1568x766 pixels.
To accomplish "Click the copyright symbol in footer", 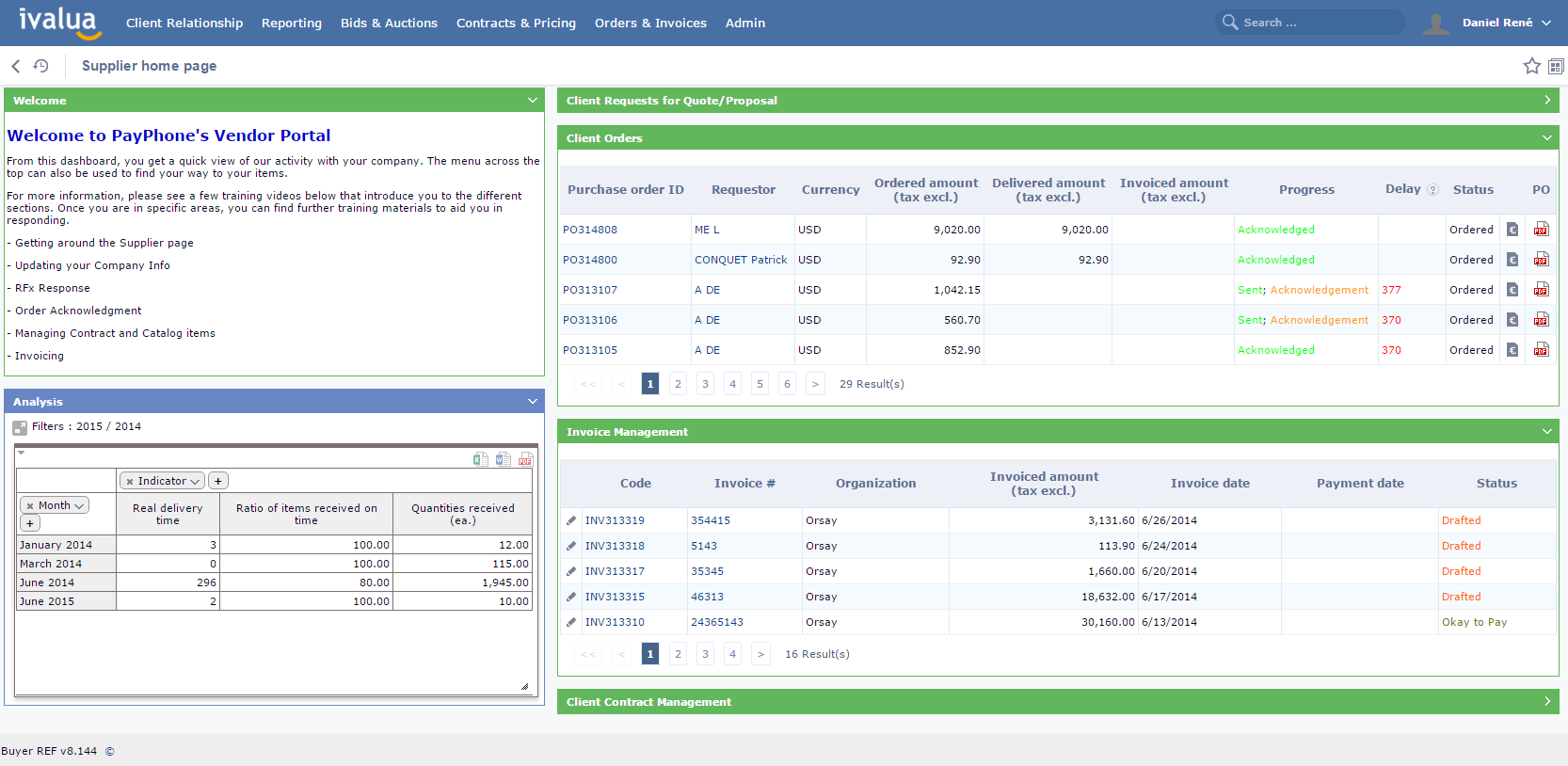I will pyautogui.click(x=109, y=751).
